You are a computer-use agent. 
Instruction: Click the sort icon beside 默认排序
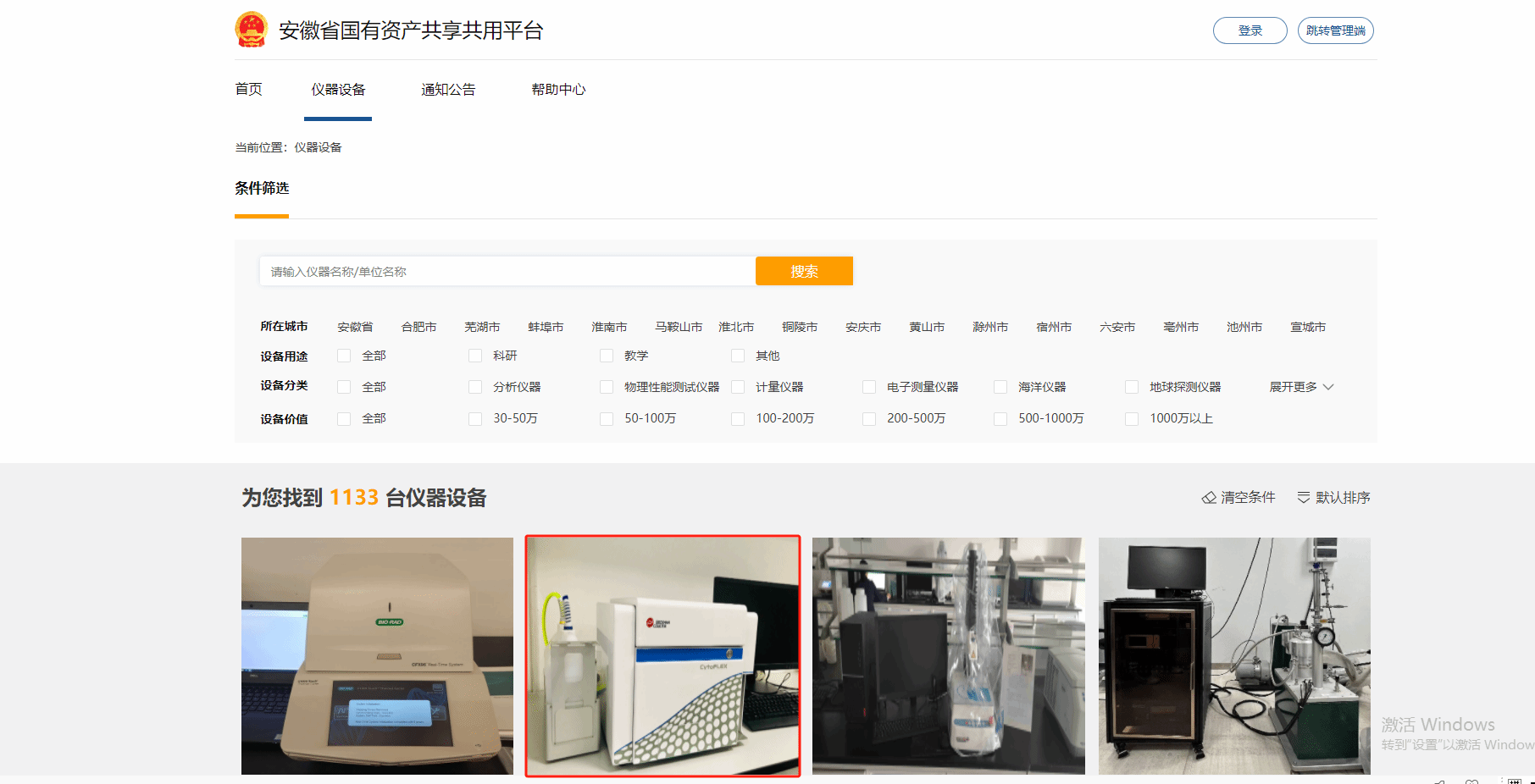1304,498
